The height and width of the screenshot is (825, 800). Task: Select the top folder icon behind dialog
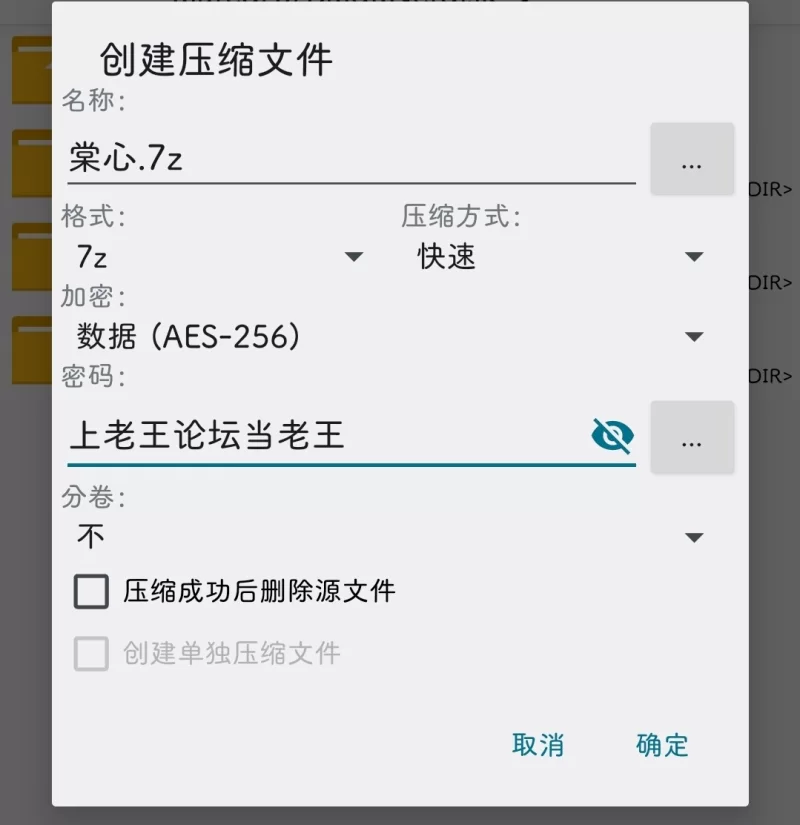(32, 70)
